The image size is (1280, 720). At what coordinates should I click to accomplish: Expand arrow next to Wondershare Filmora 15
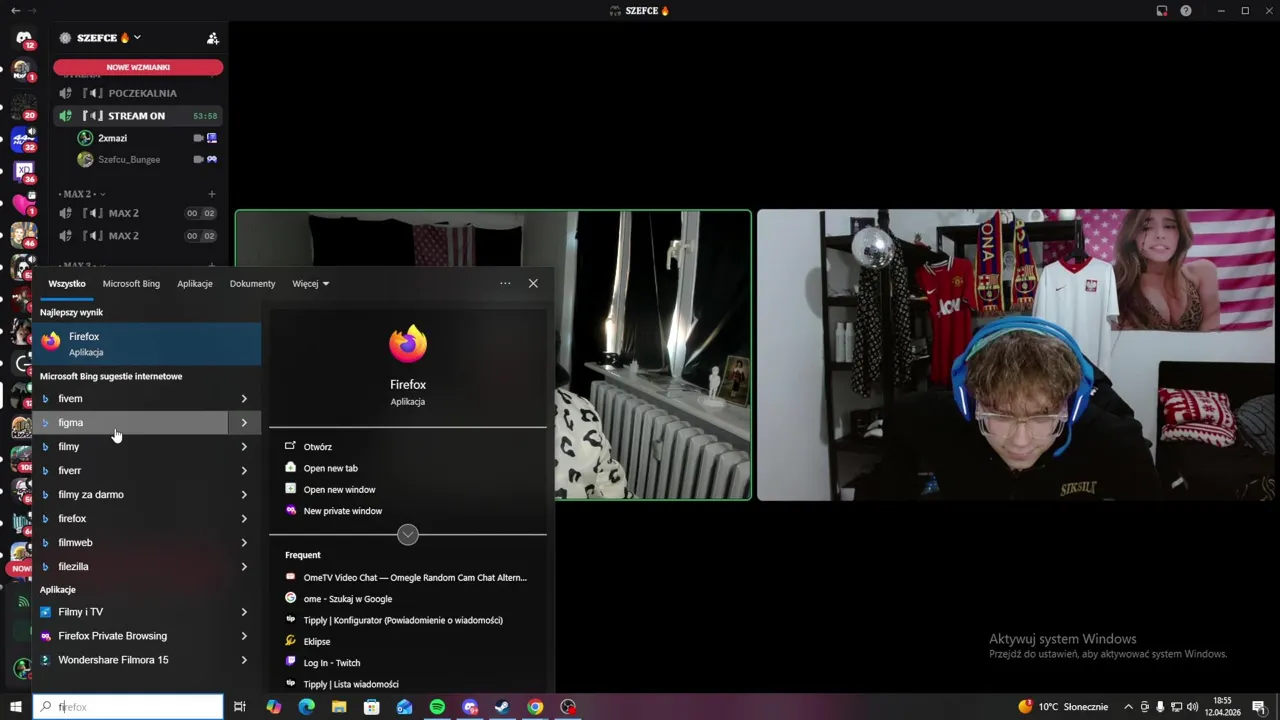click(244, 660)
